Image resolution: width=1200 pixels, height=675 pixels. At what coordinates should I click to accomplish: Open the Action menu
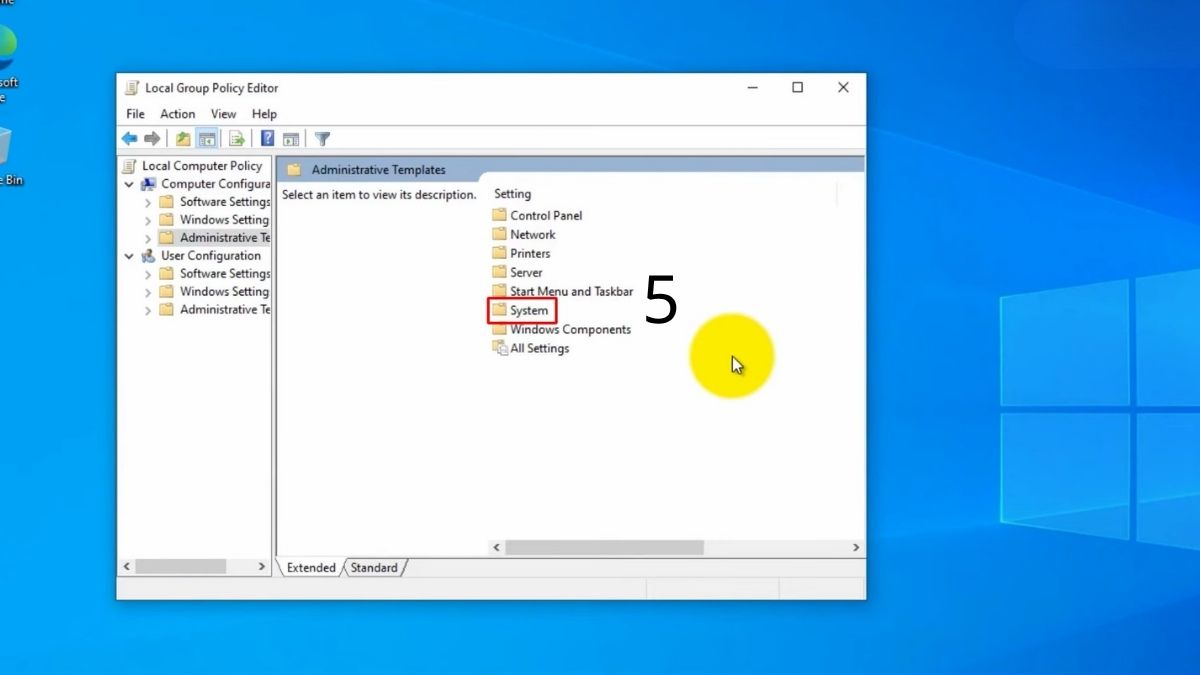(x=178, y=114)
